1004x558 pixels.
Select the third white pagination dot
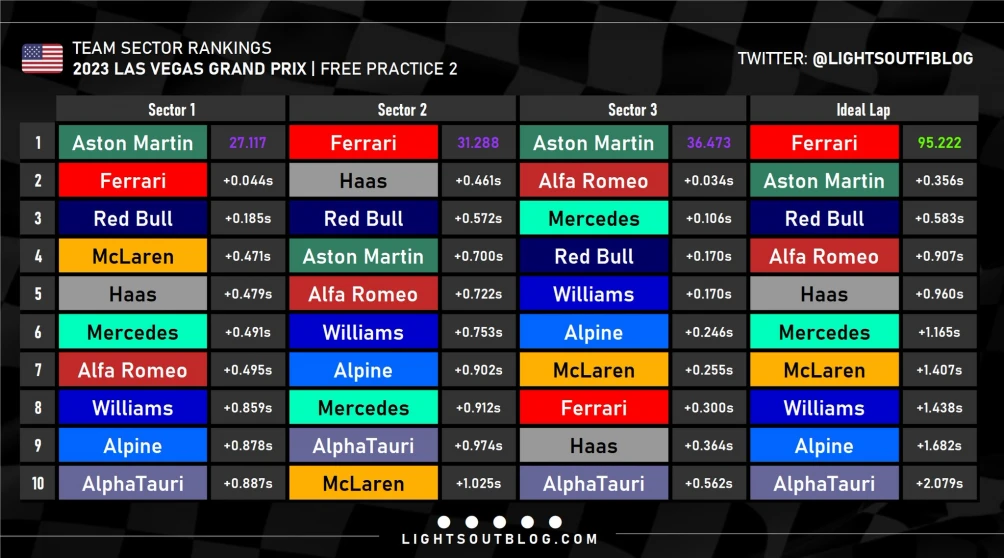pyautogui.click(x=499, y=521)
